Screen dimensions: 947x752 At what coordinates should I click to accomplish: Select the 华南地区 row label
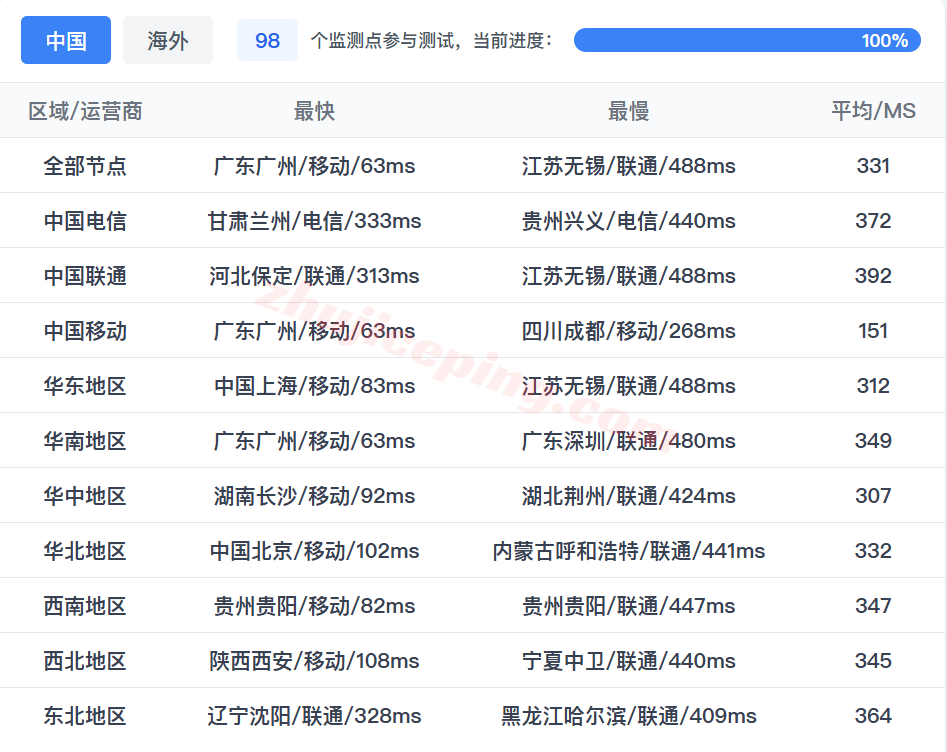(x=85, y=440)
